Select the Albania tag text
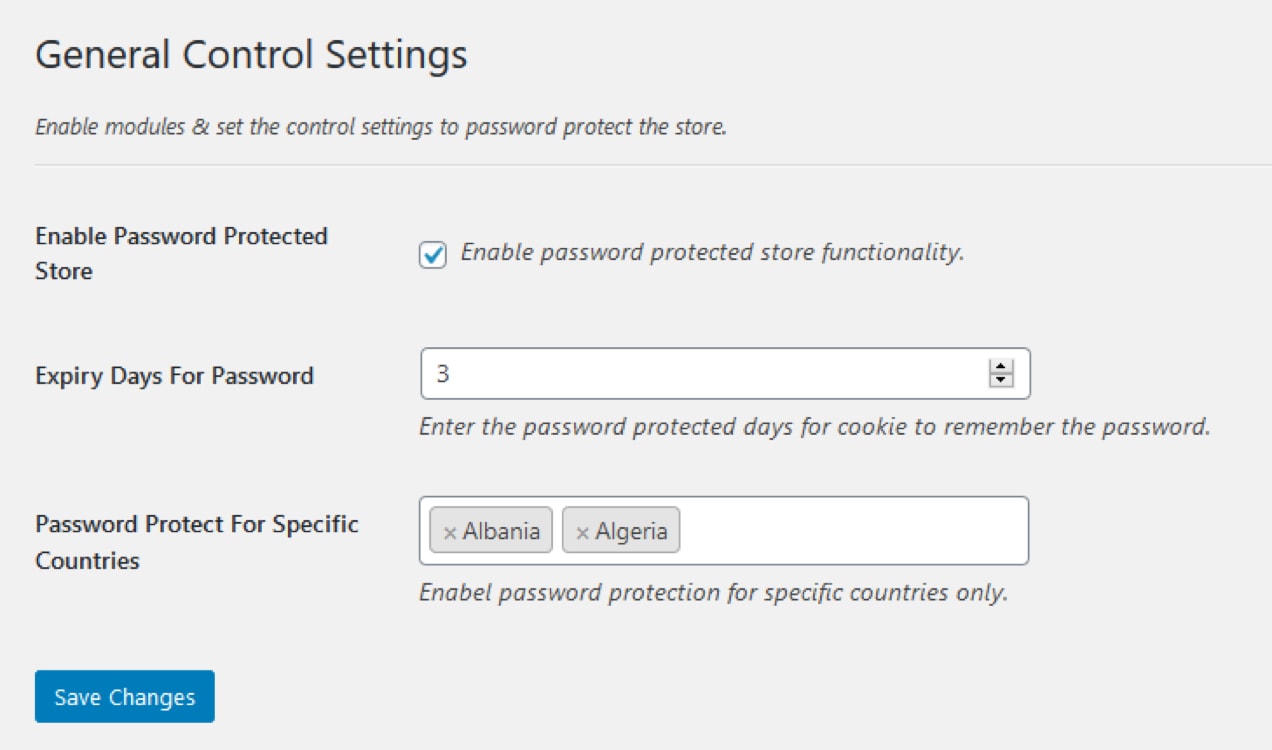1272x750 pixels. 501,531
